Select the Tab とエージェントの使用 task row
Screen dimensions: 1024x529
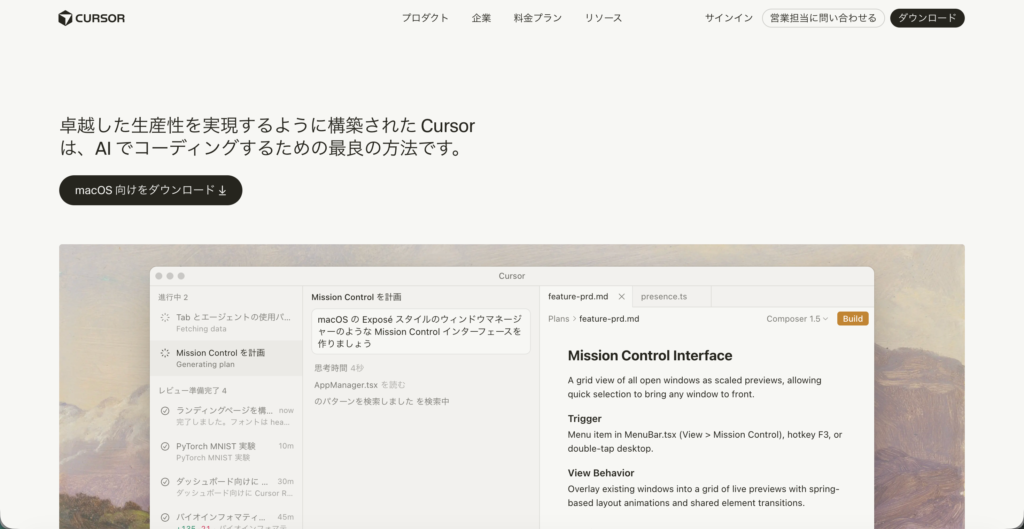pyautogui.click(x=226, y=323)
